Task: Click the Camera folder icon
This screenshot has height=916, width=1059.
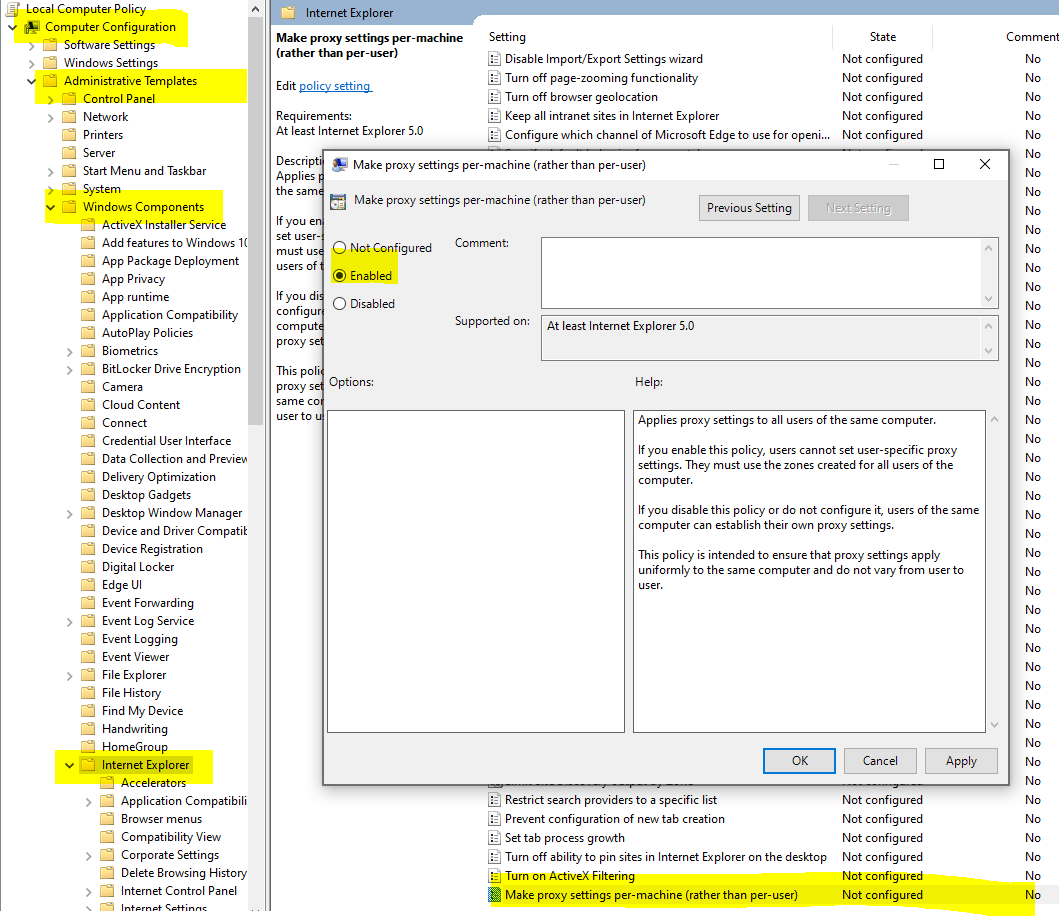Action: 88,387
